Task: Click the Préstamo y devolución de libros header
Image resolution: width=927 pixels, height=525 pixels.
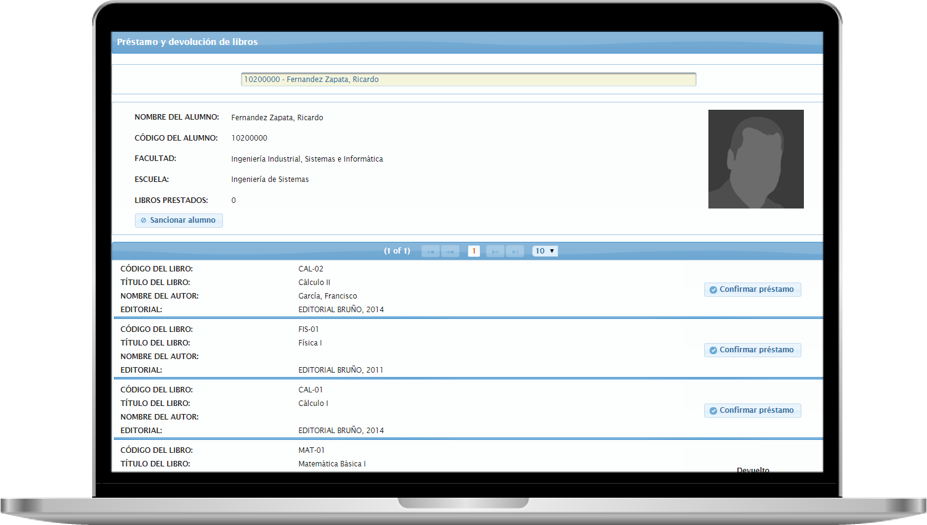Action: point(187,42)
